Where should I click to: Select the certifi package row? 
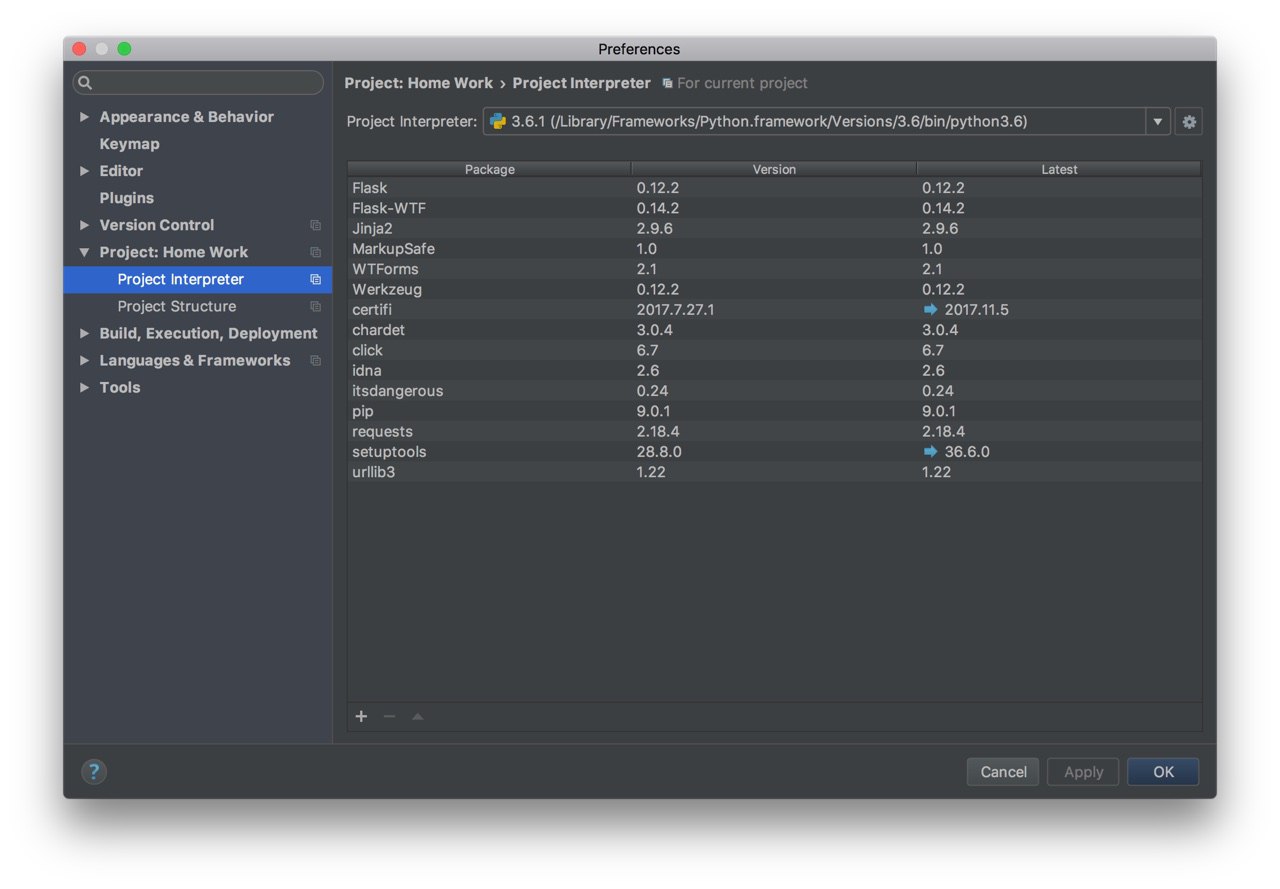[x=490, y=310]
